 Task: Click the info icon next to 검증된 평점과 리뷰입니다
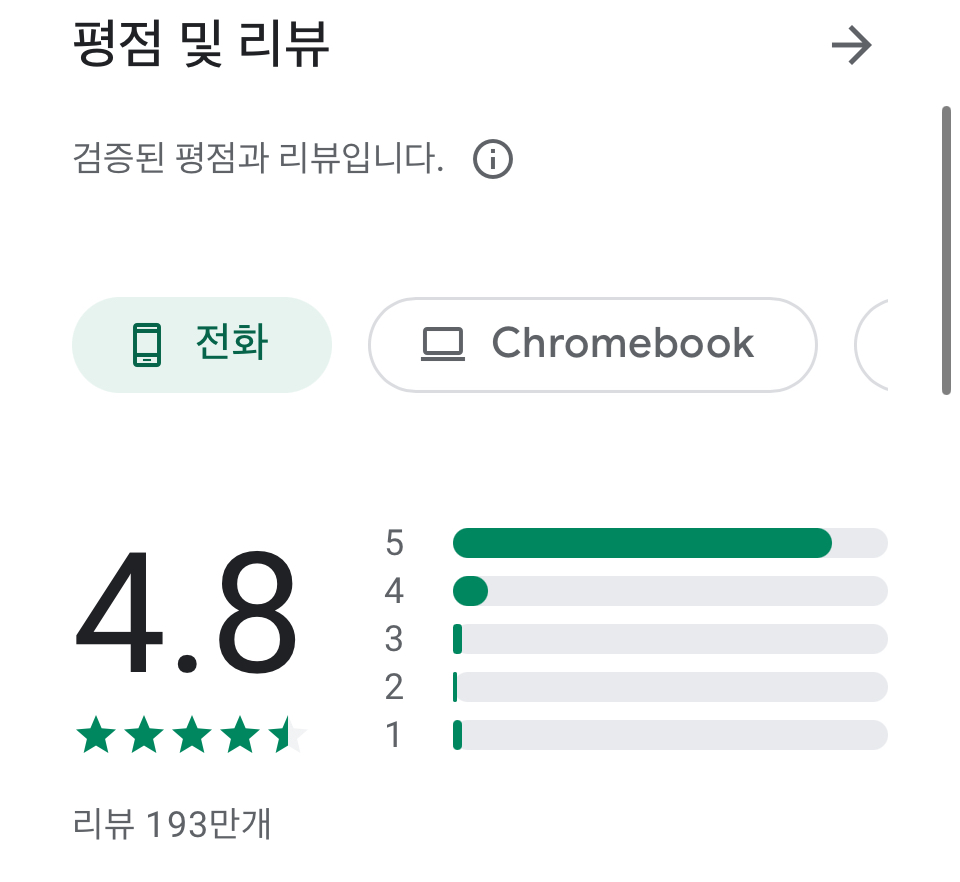pos(493,159)
